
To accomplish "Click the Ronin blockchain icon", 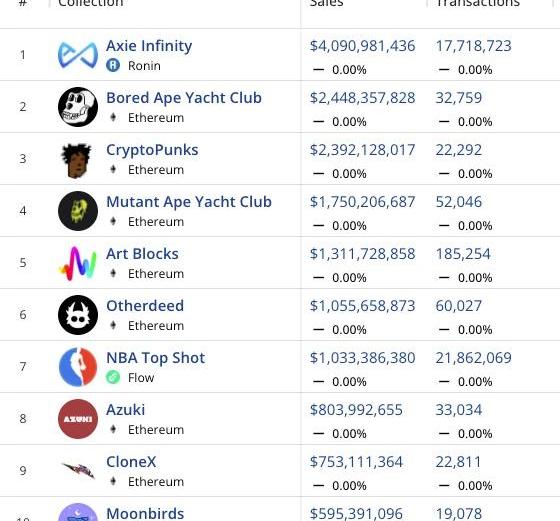I will pyautogui.click(x=113, y=65).
